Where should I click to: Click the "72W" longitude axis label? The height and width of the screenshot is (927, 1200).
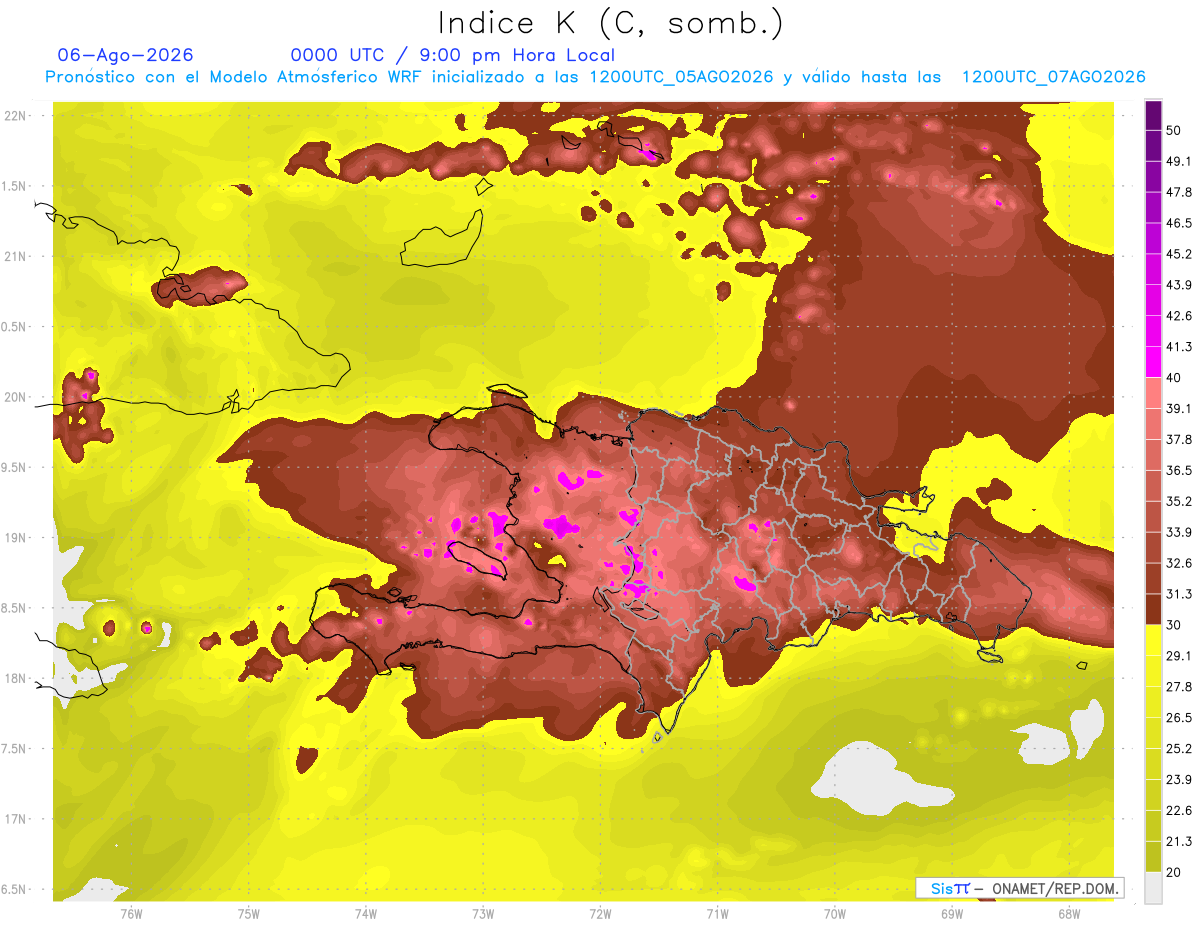600,913
